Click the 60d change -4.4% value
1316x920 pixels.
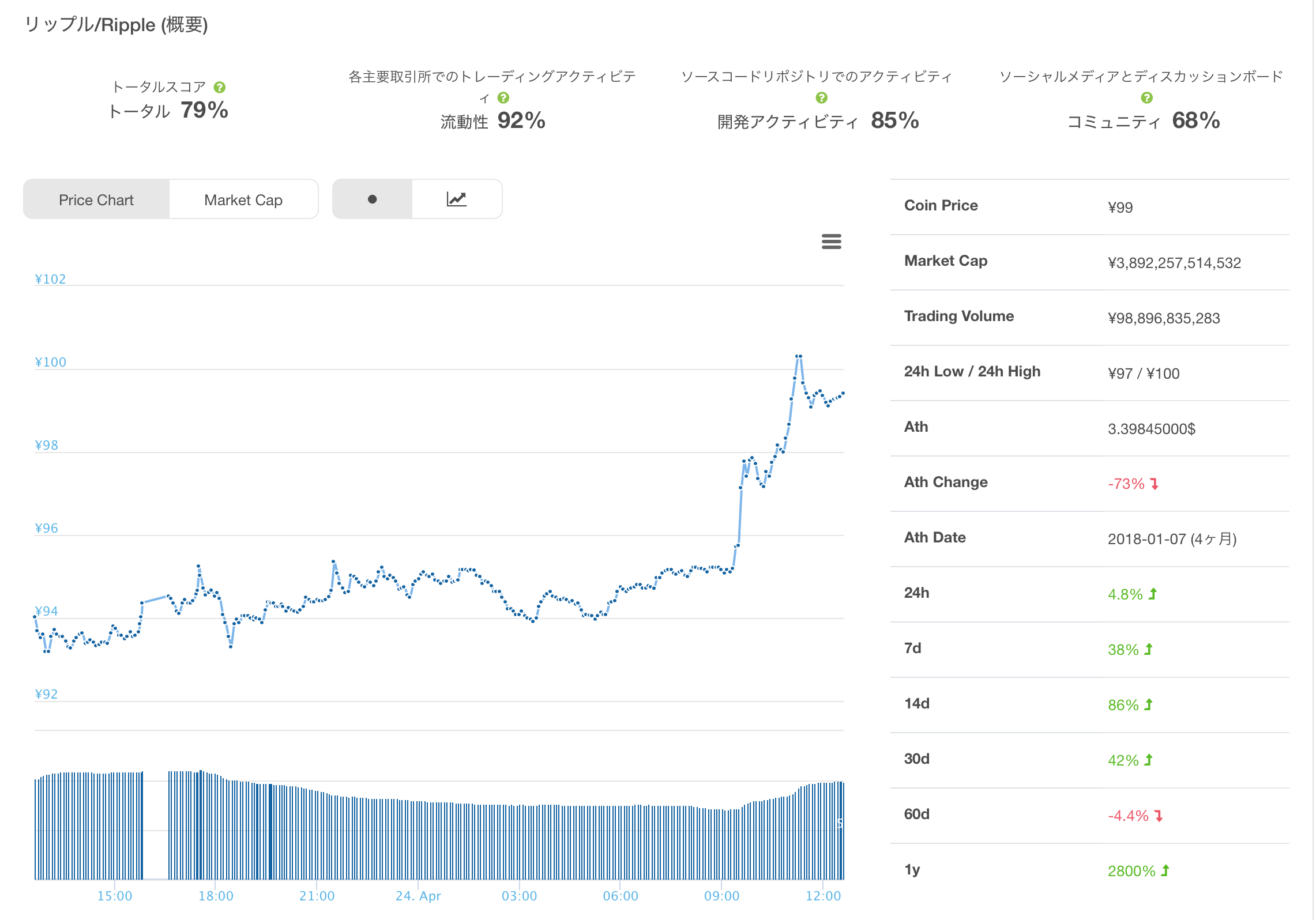pos(1128,816)
